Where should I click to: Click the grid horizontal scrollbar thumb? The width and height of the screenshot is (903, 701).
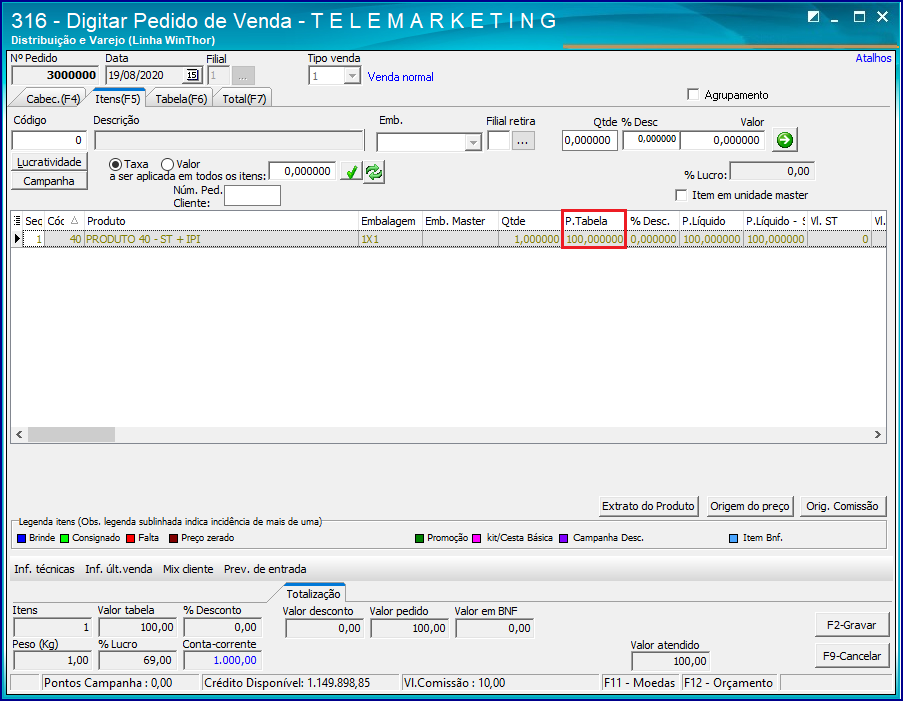tap(71, 434)
